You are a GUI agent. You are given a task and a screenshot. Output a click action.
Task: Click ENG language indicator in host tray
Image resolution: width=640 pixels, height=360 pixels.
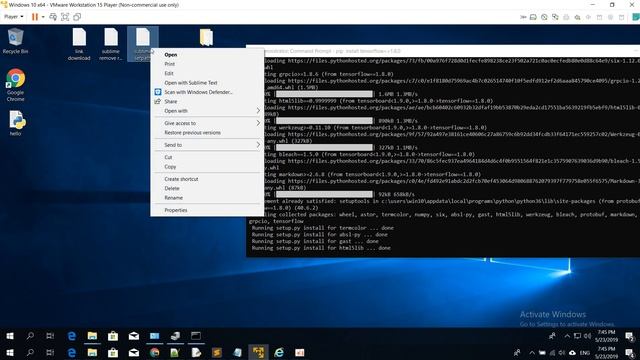coord(585,353)
